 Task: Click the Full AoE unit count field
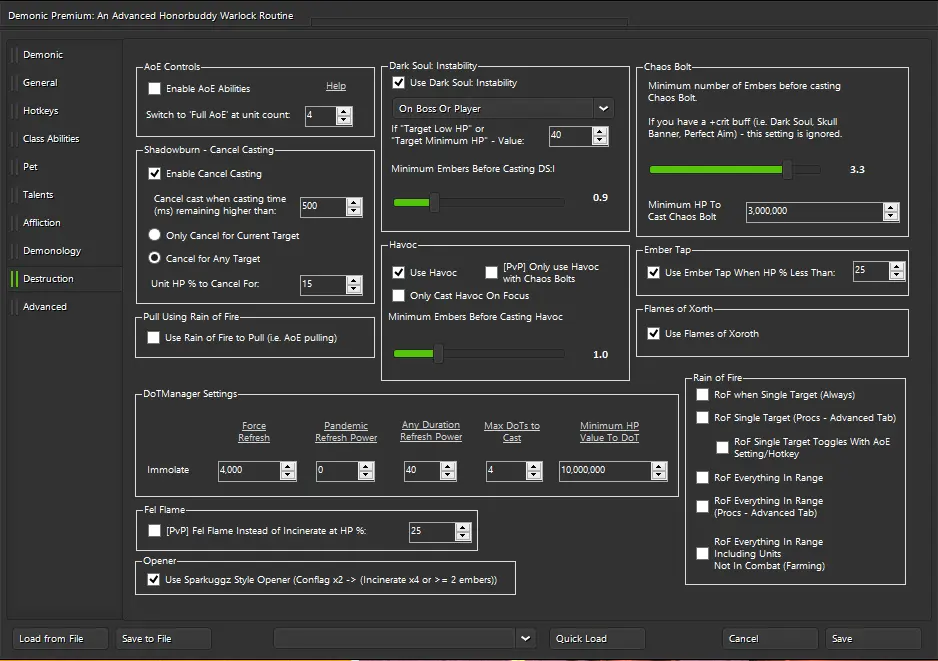click(x=321, y=115)
